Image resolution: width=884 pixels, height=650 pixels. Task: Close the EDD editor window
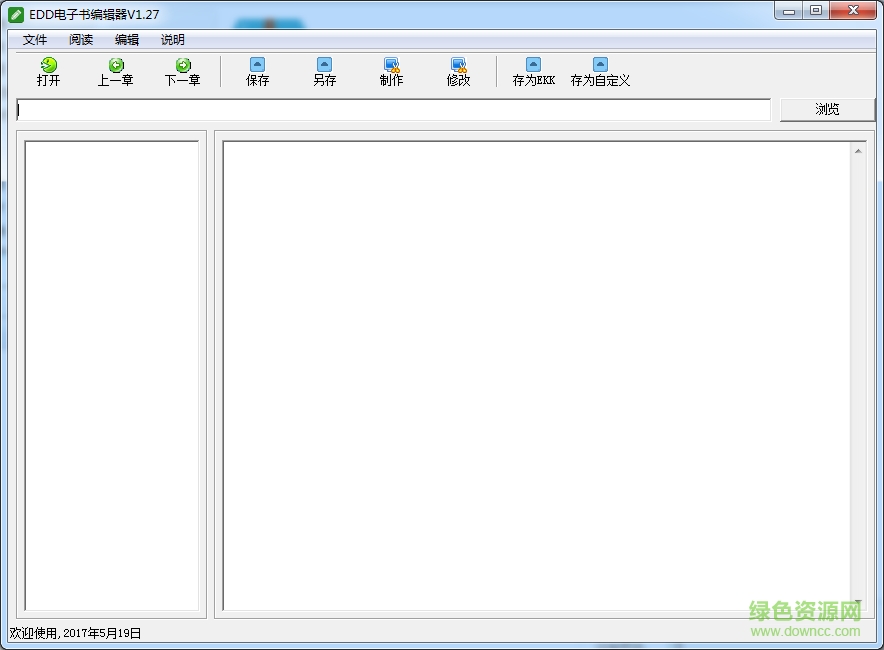coord(853,11)
